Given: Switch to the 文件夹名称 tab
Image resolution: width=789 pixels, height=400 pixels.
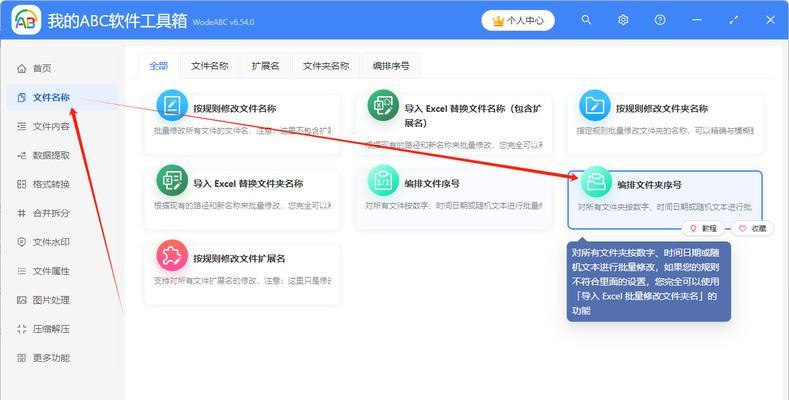Looking at the screenshot, I should pos(326,66).
